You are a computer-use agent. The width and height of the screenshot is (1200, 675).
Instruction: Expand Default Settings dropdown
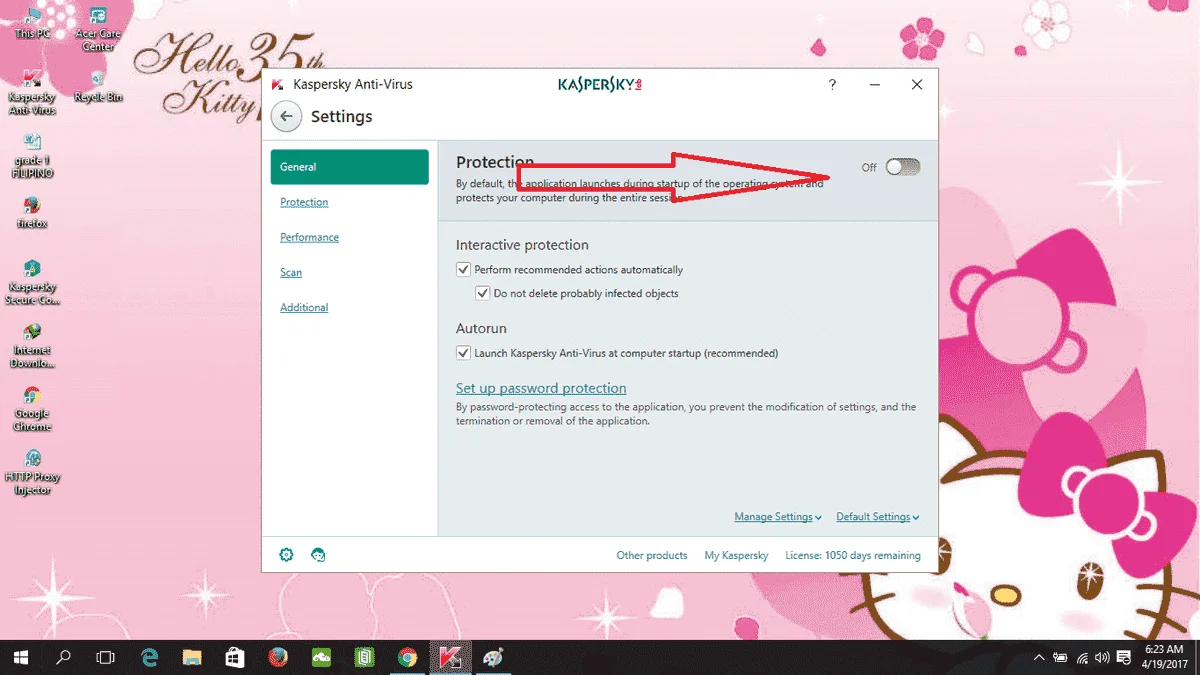[x=878, y=517]
